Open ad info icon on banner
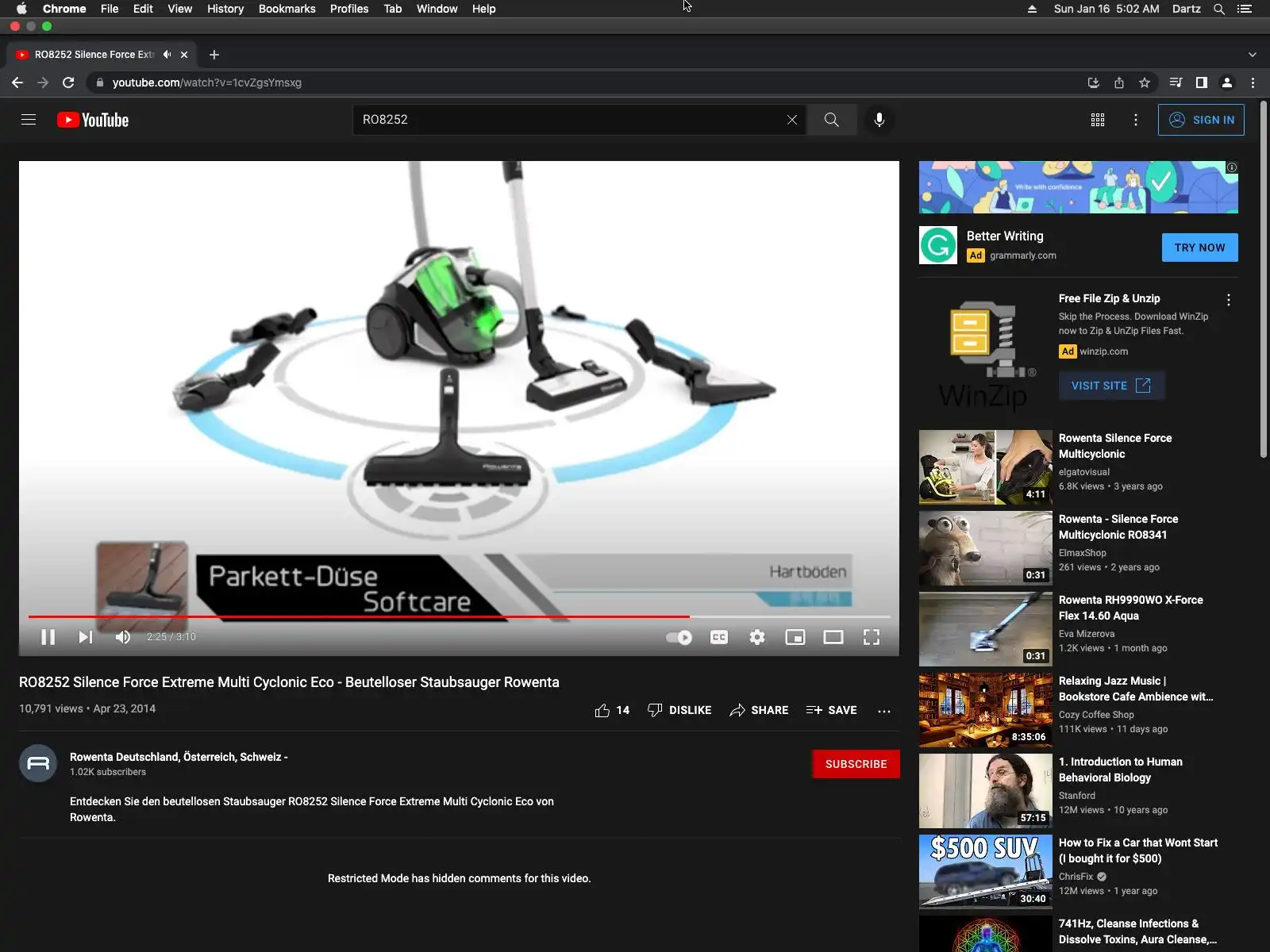 [x=1232, y=167]
